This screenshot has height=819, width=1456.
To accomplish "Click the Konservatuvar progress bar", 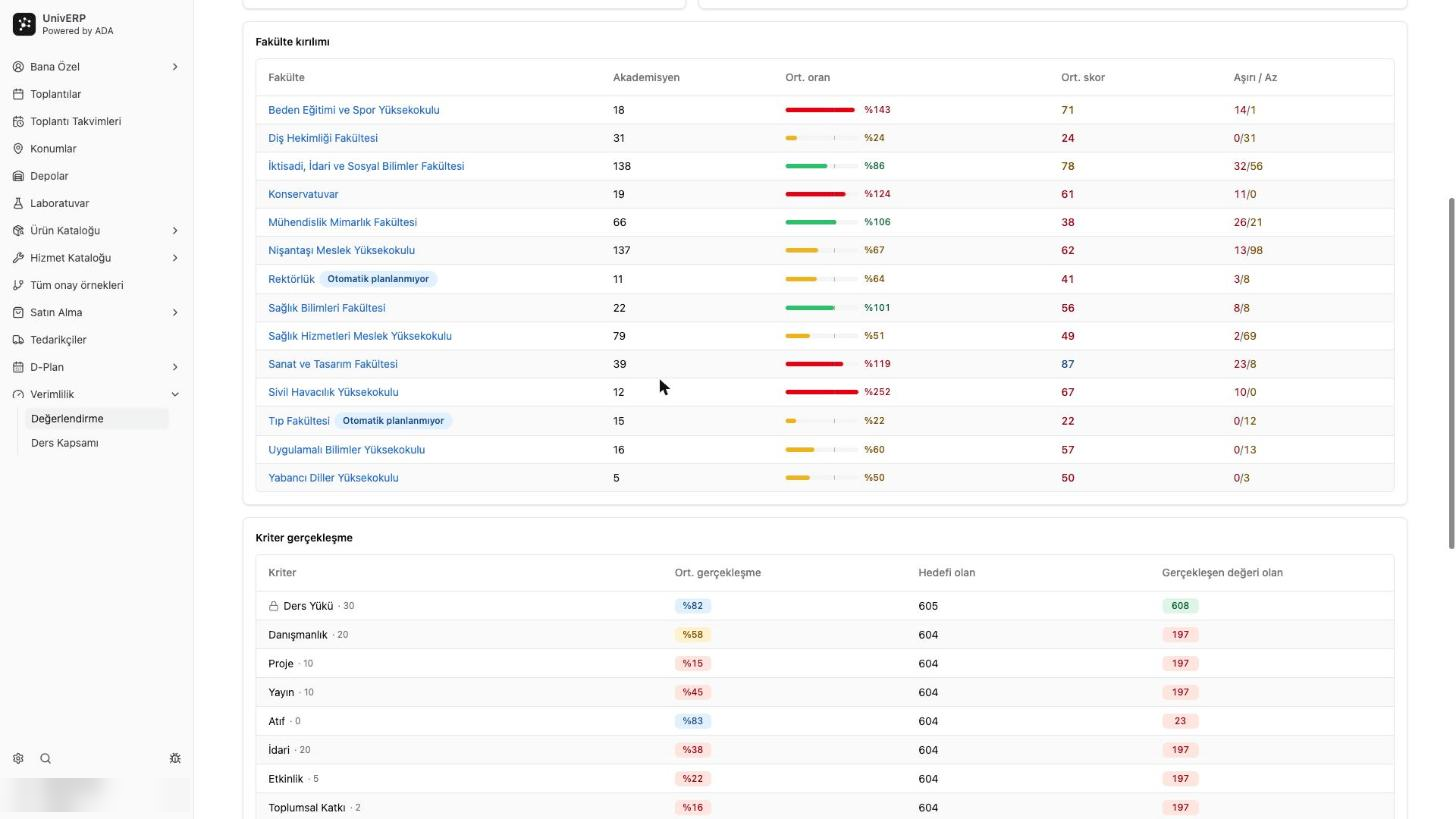I will point(821,194).
